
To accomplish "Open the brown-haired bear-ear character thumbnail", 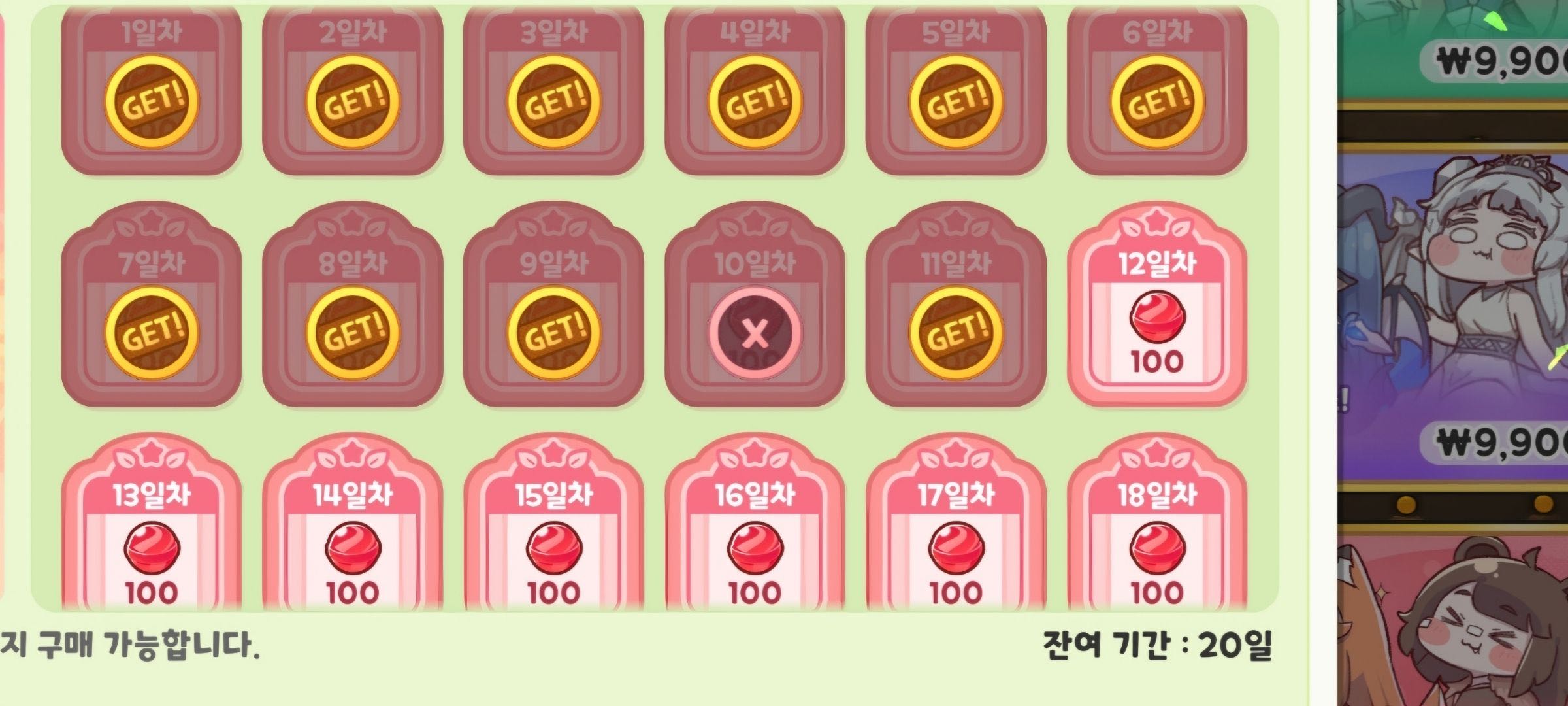I will (1453, 621).
